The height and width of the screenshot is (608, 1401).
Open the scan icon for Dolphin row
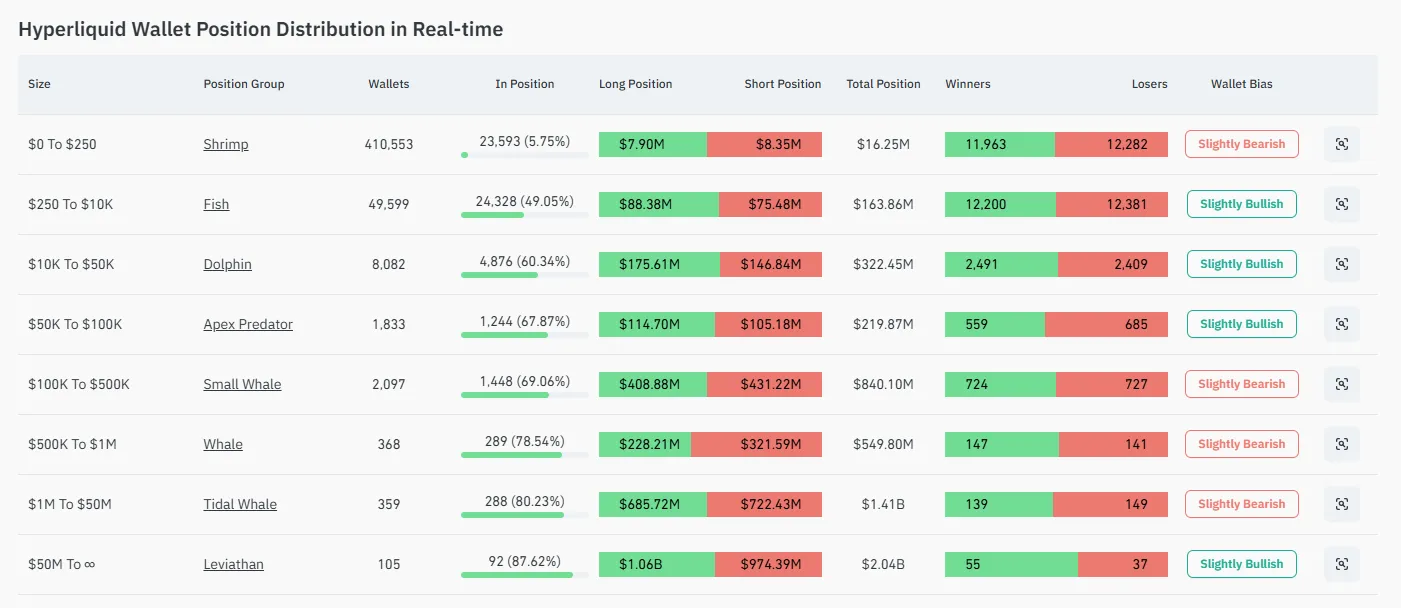[x=1341, y=264]
